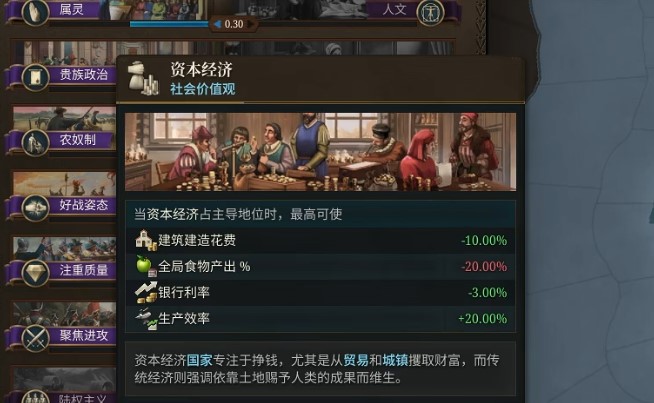The image size is (654, 403).
Task: Click the merchants counting coins illustration
Action: (320, 152)
